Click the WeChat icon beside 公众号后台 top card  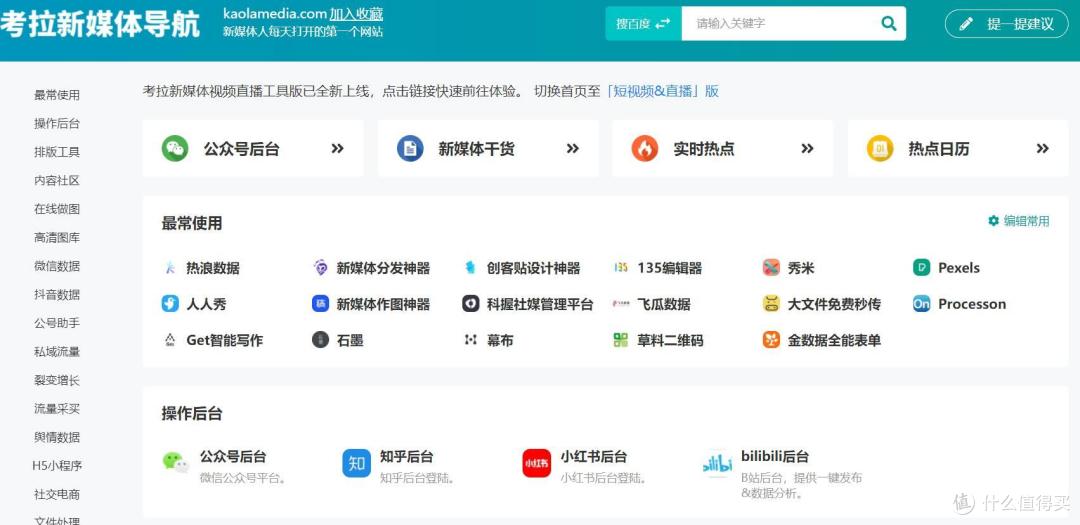[175, 149]
